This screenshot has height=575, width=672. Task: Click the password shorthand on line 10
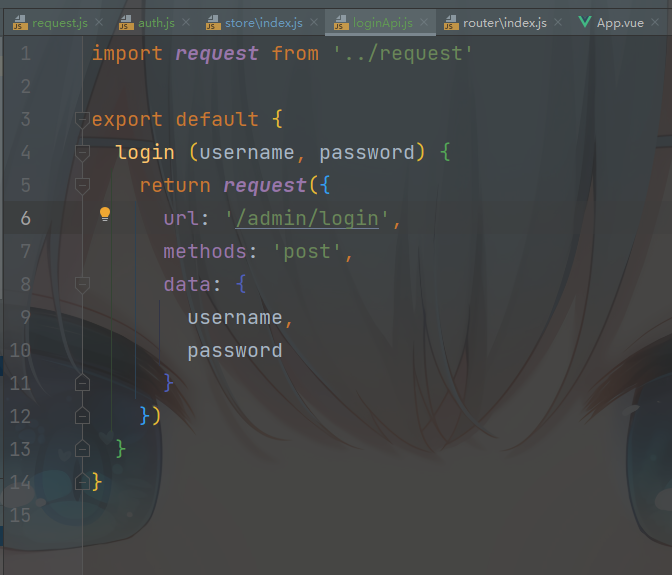point(235,351)
